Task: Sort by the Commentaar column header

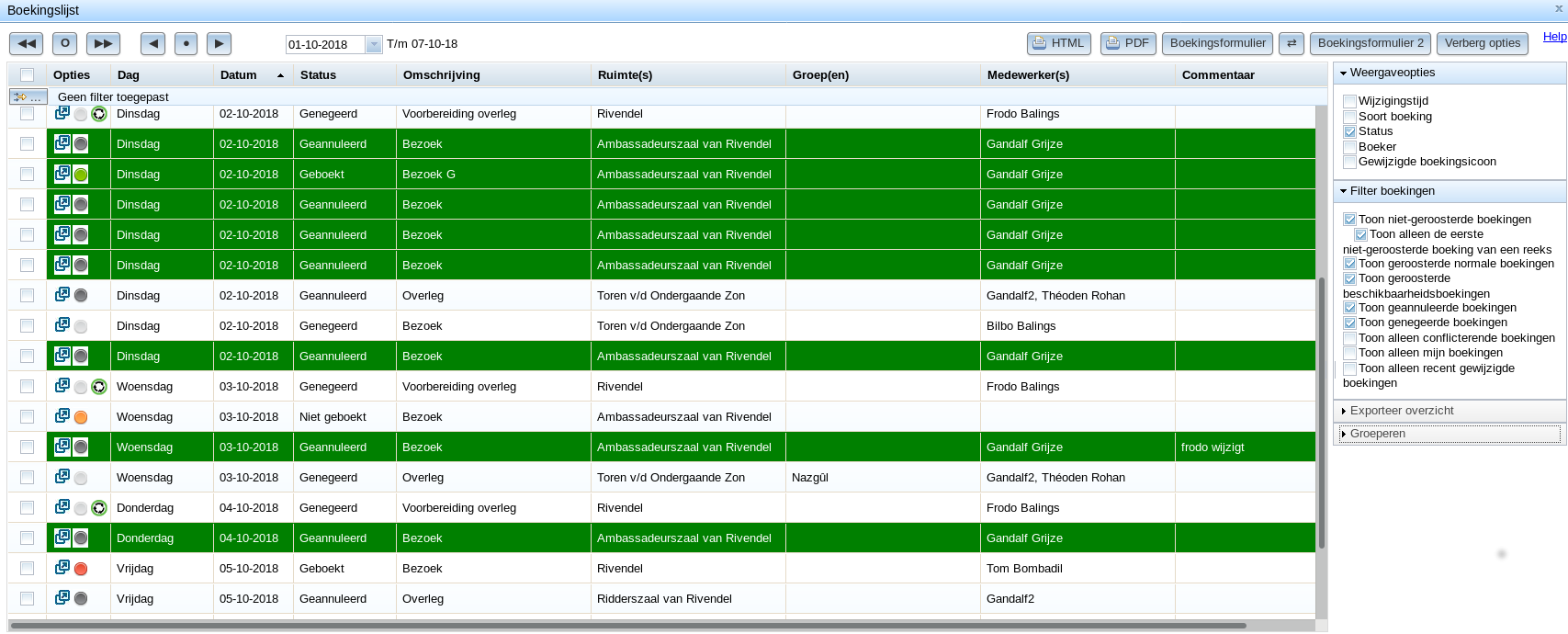Action: [1247, 75]
